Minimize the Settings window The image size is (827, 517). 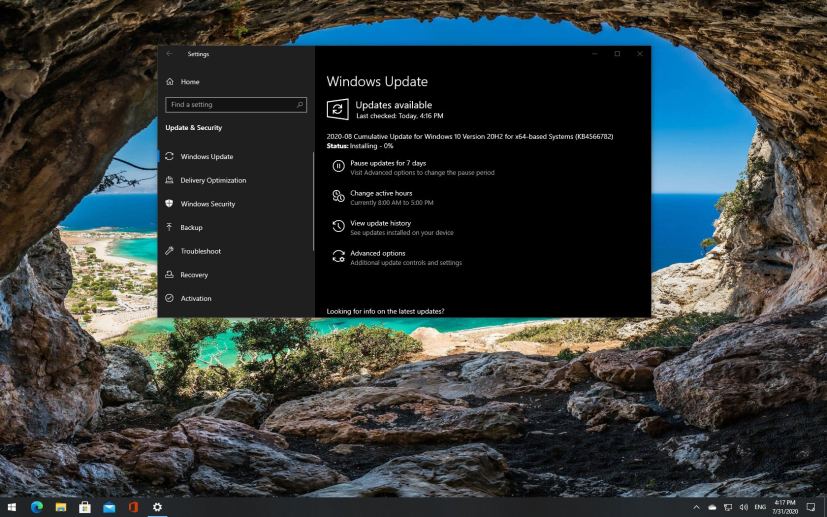coord(595,54)
